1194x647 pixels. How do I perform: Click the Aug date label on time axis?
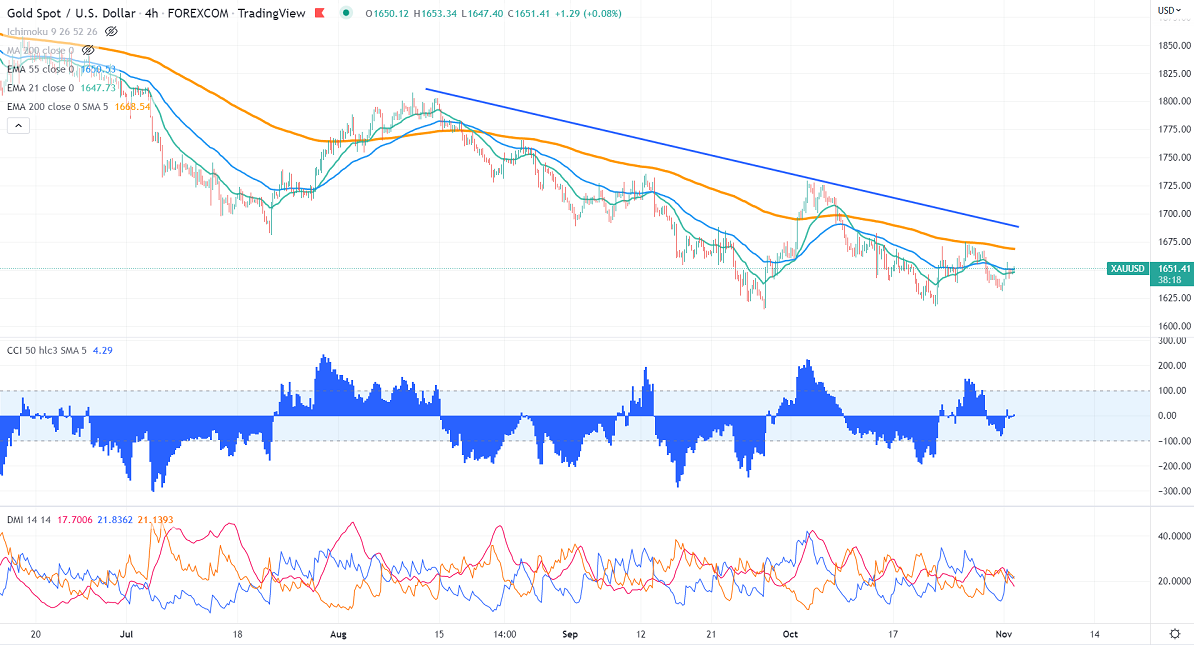[339, 634]
